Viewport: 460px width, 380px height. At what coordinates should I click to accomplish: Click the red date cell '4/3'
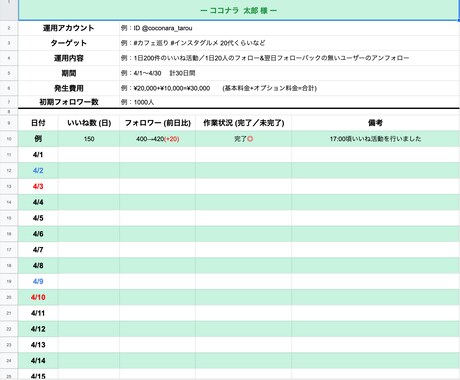point(38,186)
